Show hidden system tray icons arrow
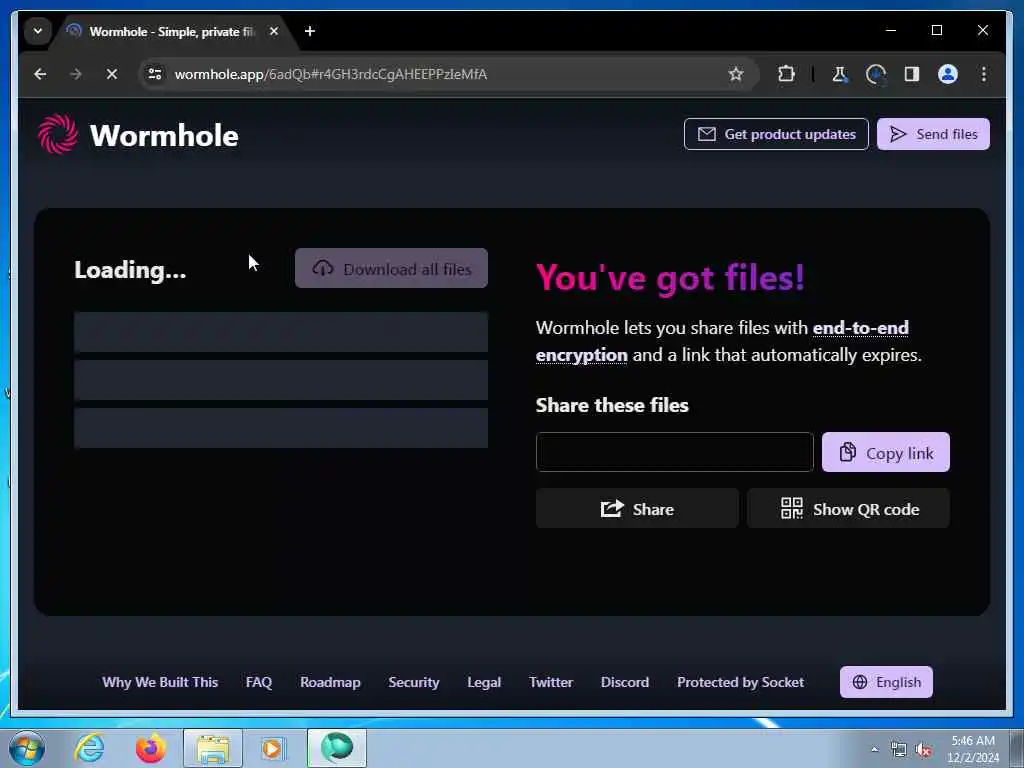This screenshot has height=768, width=1024. (874, 750)
